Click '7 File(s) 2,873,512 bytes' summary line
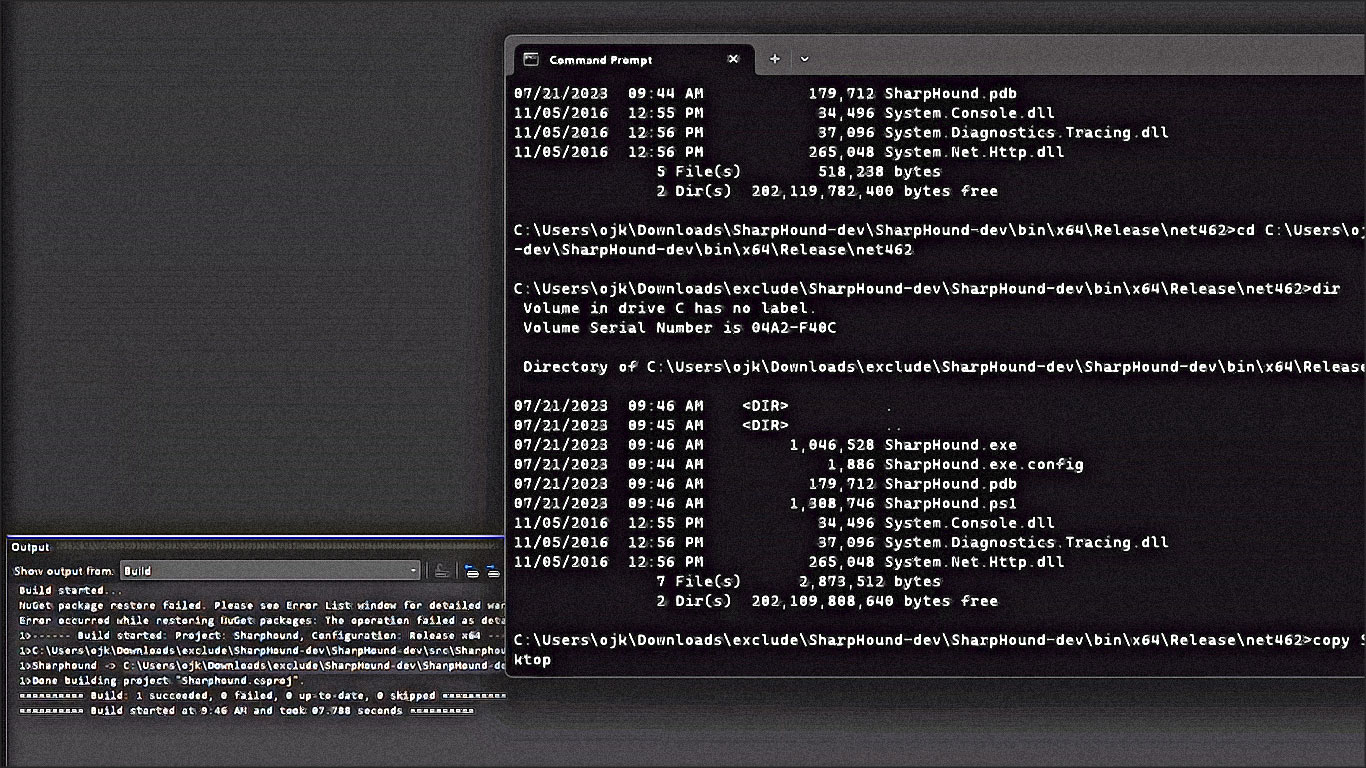Viewport: 1366px width, 768px height. [x=798, y=581]
